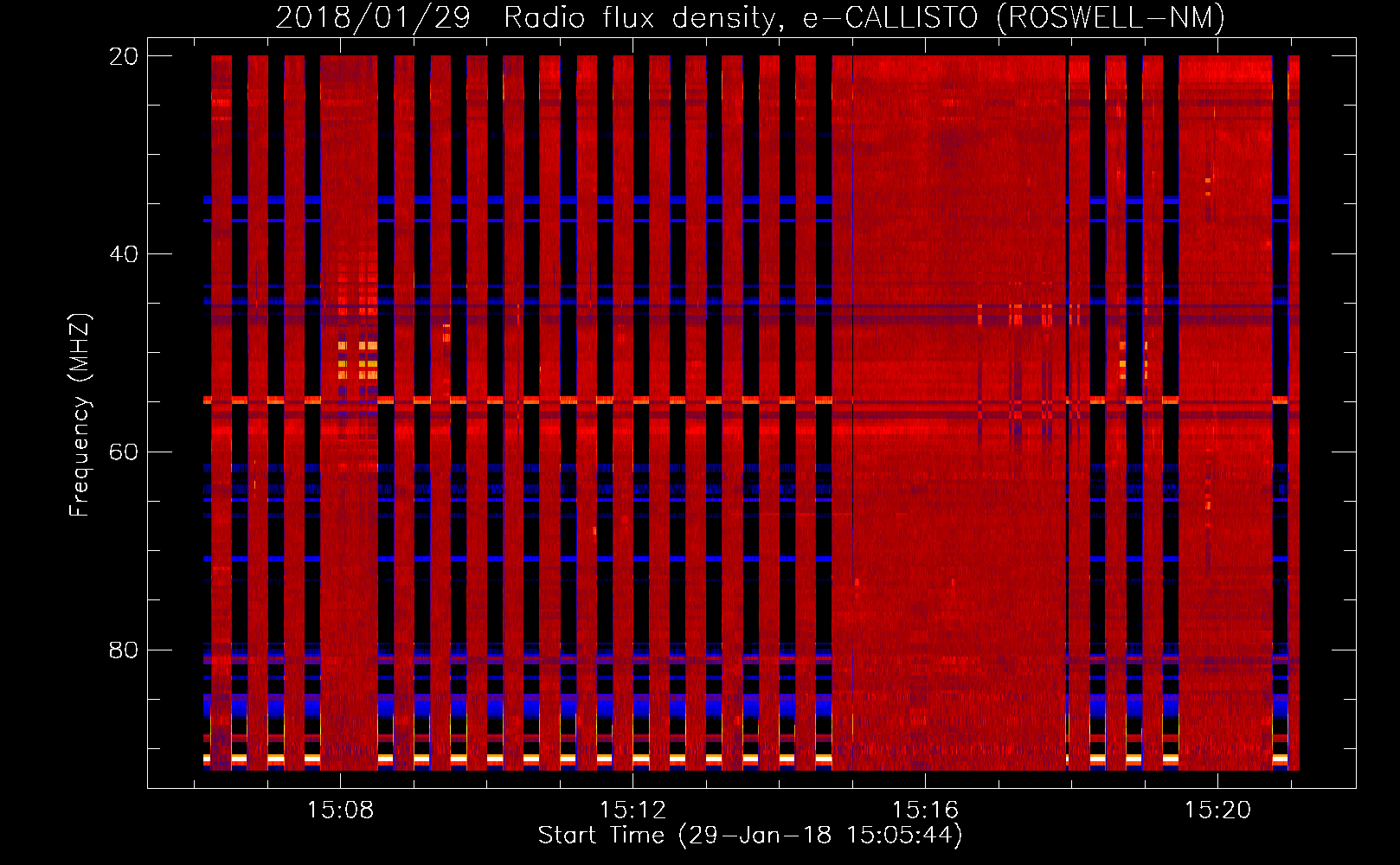Select the 15:08 time tick label
Viewport: 1400px width, 865px height.
tap(341, 810)
